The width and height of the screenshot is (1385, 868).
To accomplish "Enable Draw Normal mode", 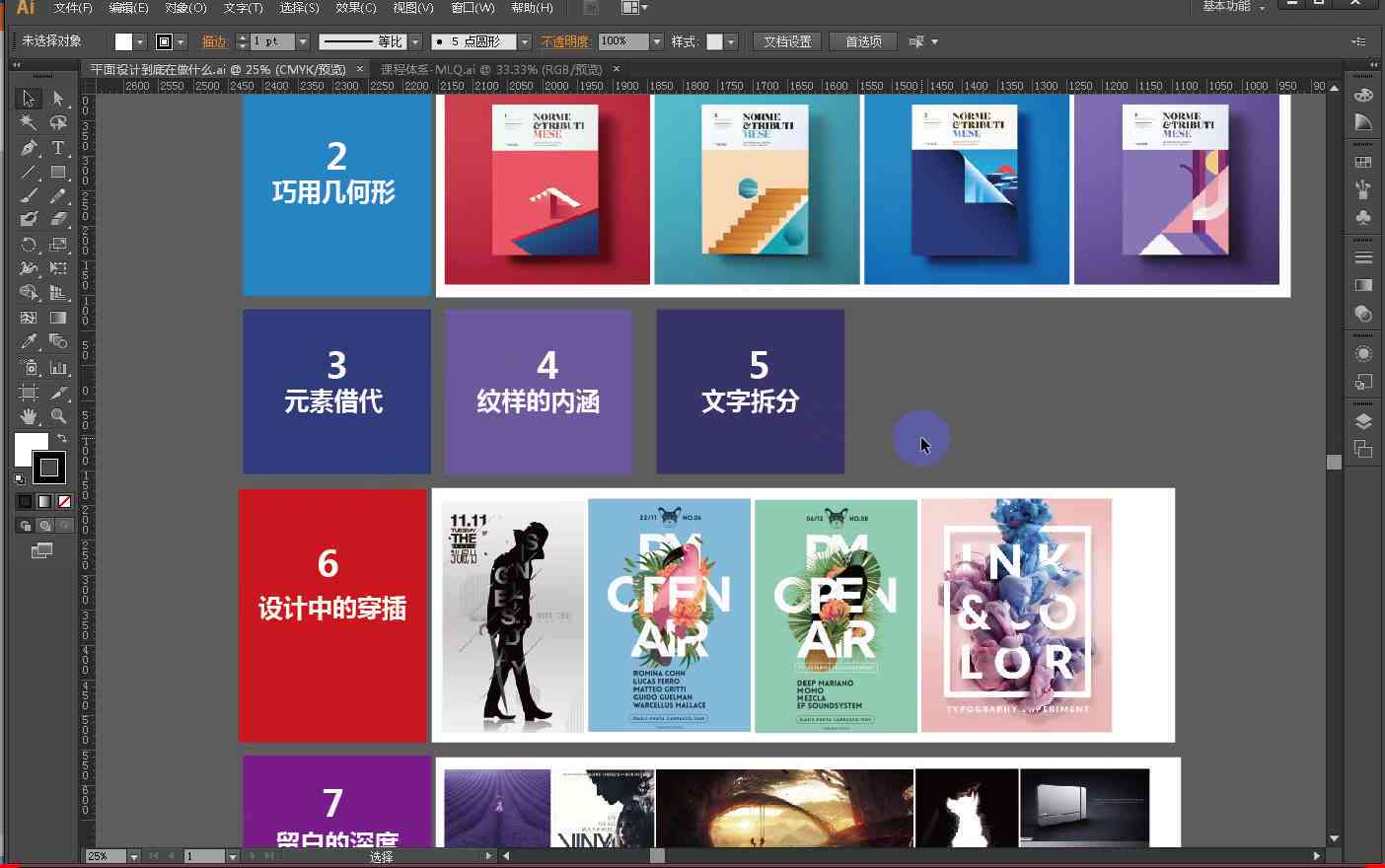I will (x=26, y=526).
